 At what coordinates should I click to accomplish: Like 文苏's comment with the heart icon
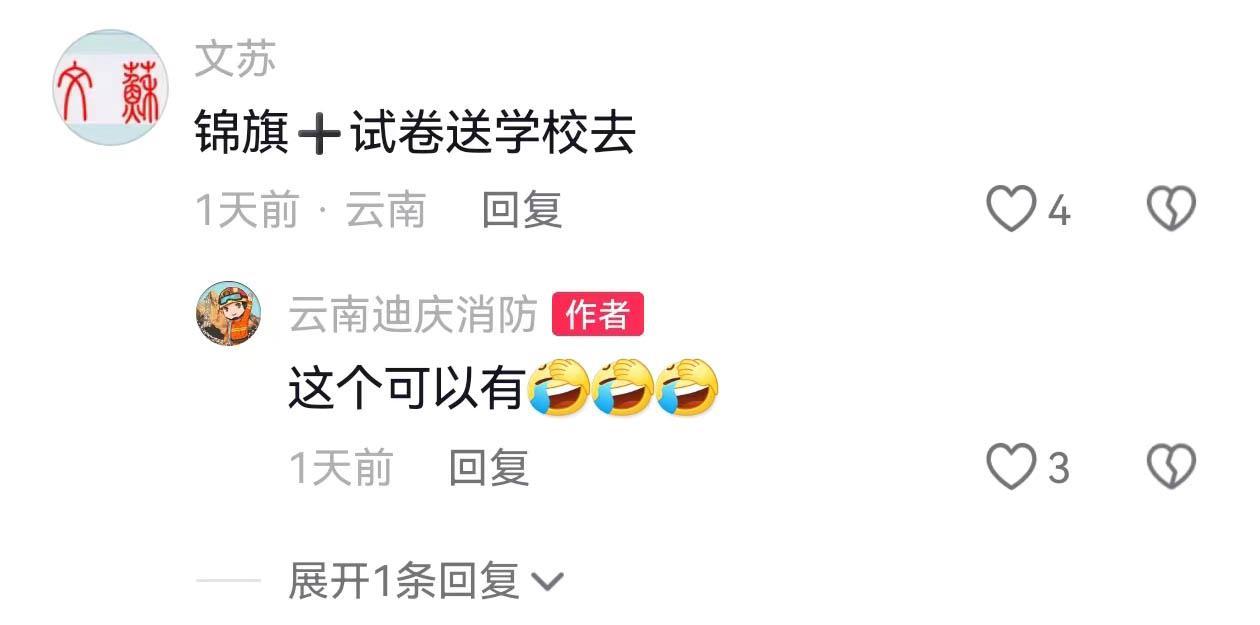[x=1011, y=210]
